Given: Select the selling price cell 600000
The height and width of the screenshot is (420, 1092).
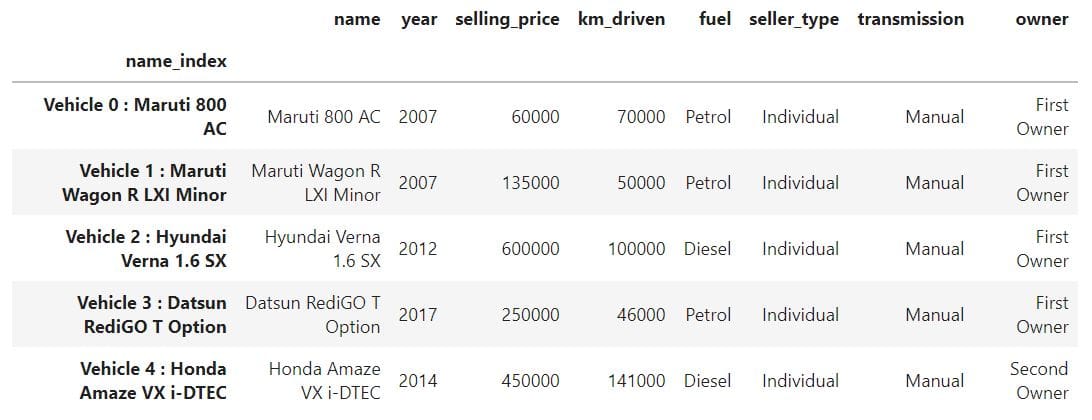Looking at the screenshot, I should point(530,249).
